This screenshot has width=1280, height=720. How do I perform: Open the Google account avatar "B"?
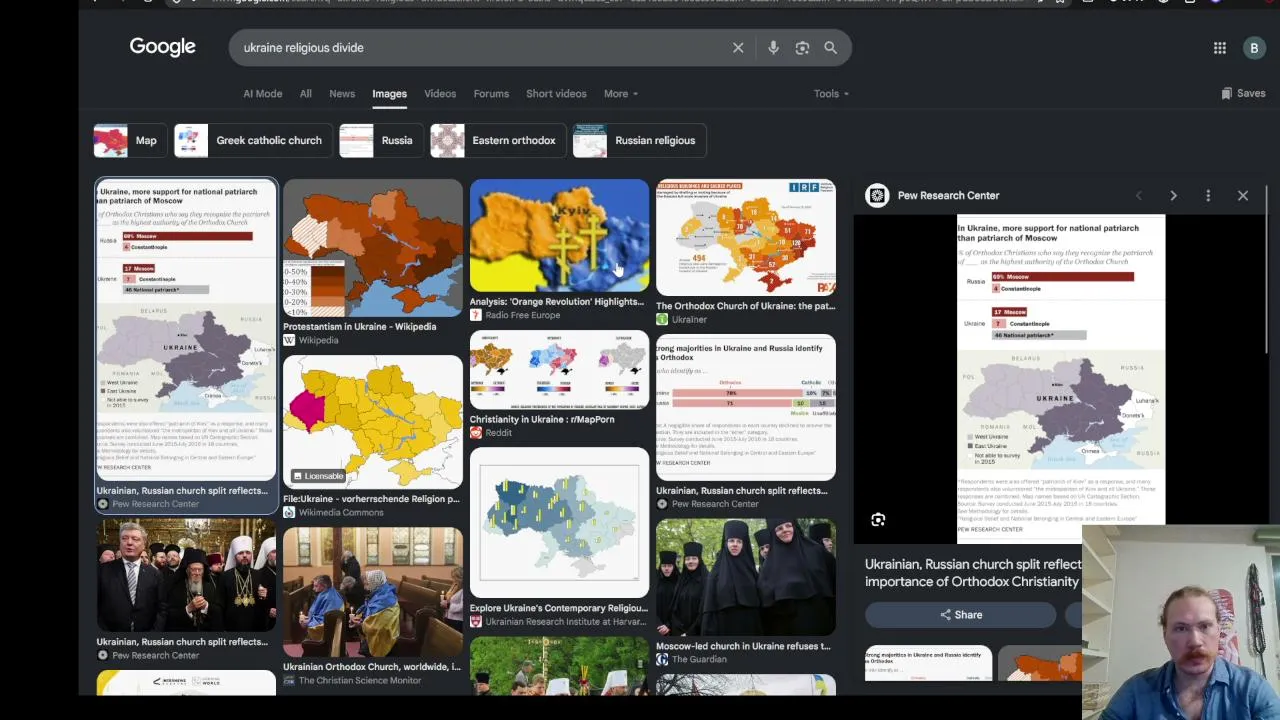[1254, 48]
